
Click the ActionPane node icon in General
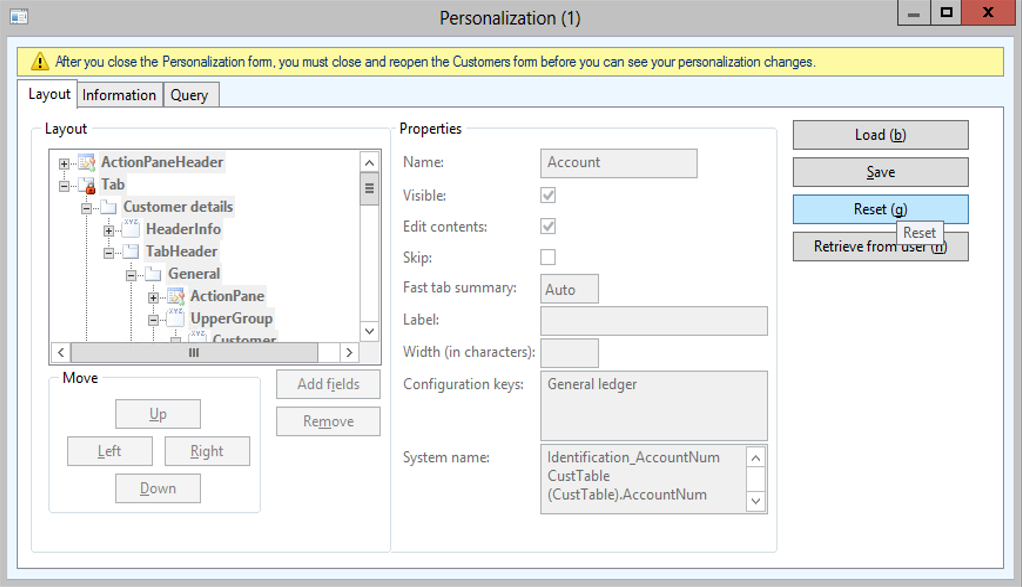click(175, 296)
